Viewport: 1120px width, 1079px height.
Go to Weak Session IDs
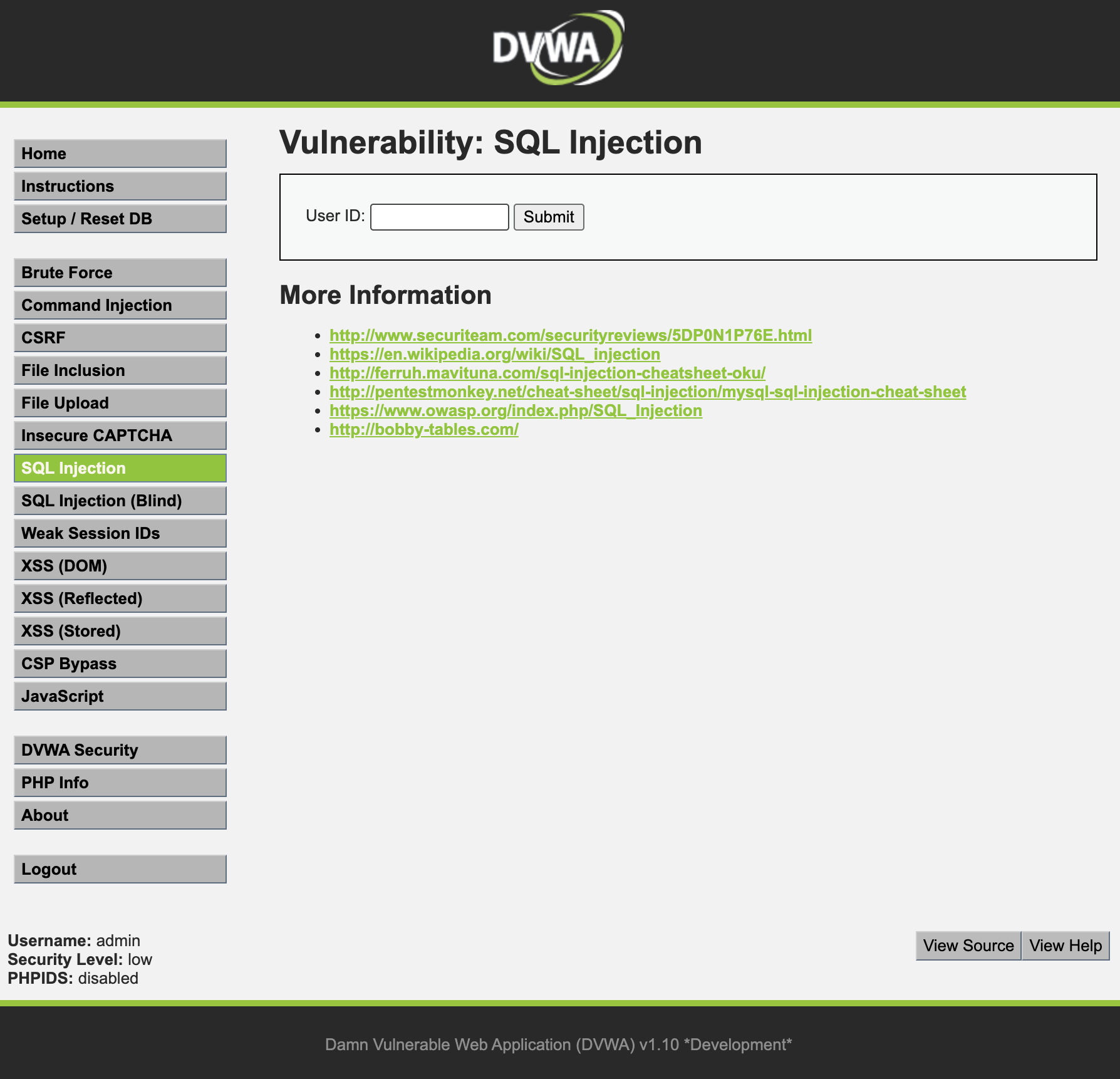(x=120, y=533)
